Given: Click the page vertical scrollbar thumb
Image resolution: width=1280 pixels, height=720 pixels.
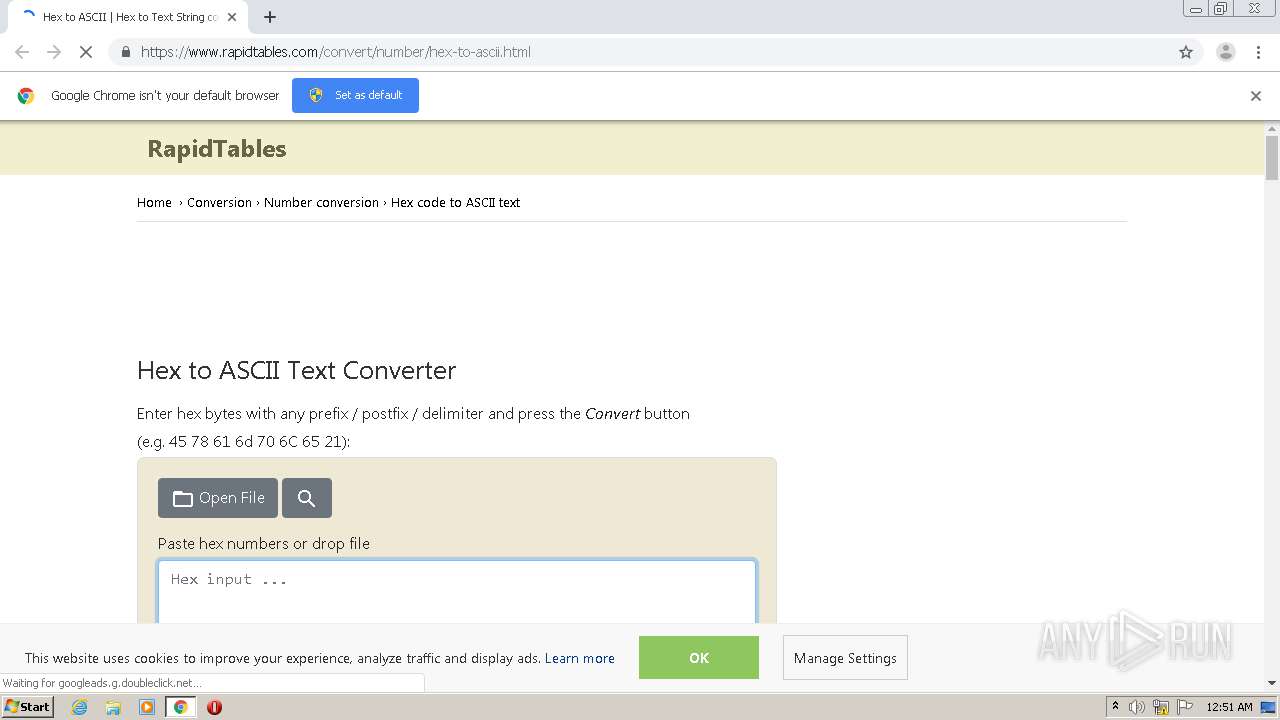Looking at the screenshot, I should pyautogui.click(x=1272, y=158).
